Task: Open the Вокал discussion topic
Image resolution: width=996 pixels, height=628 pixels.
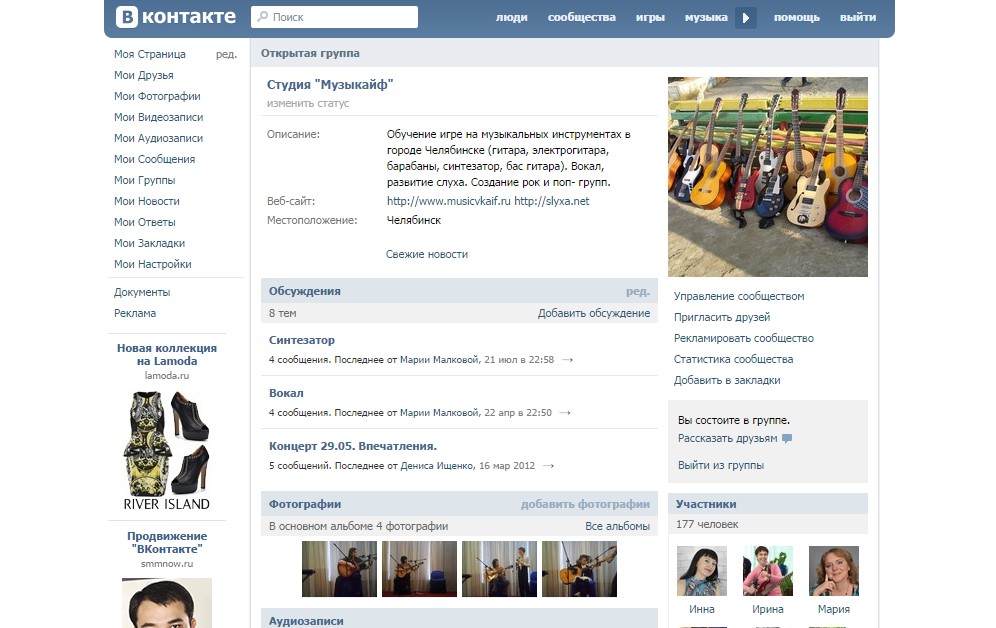Action: pos(286,393)
